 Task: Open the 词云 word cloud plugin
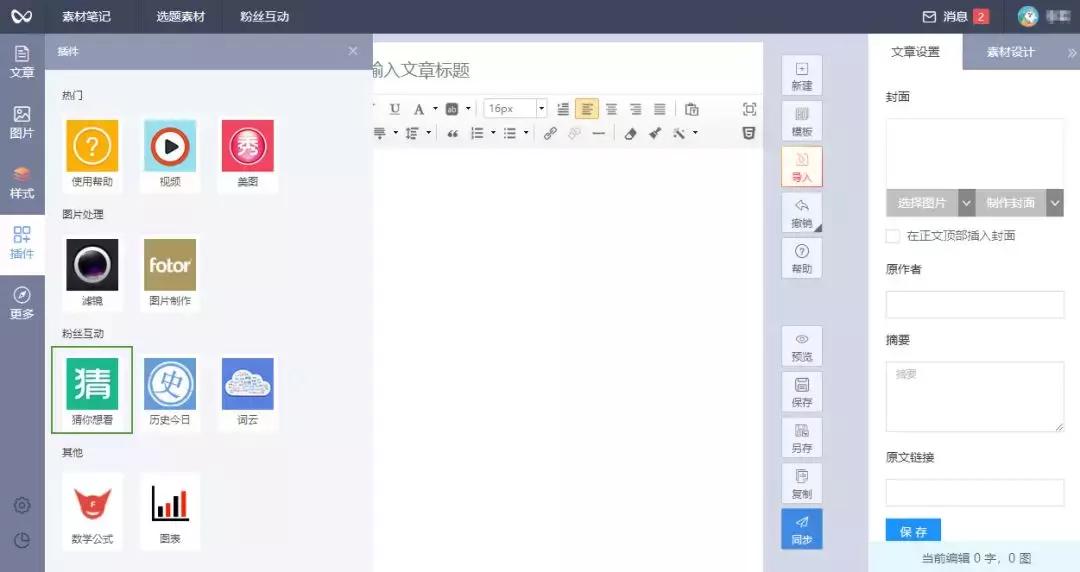(248, 391)
